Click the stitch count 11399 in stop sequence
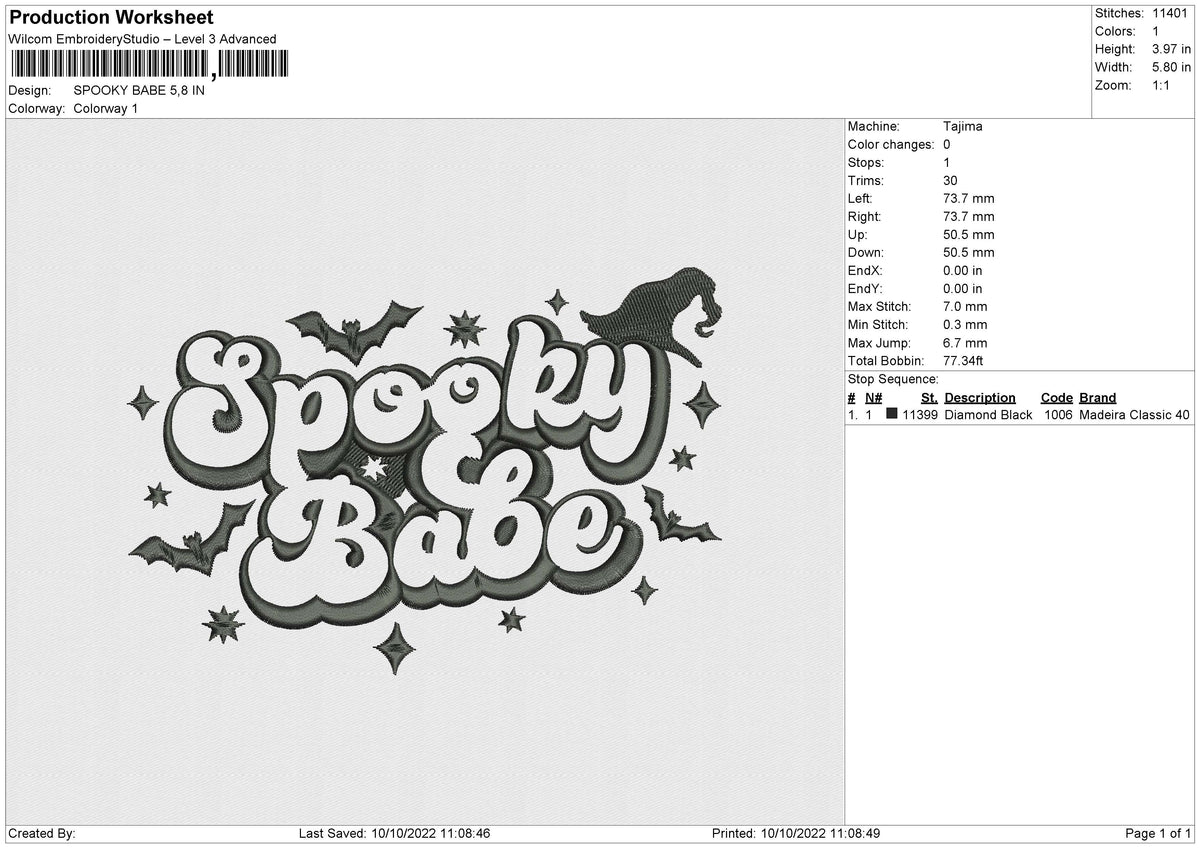 [x=919, y=414]
